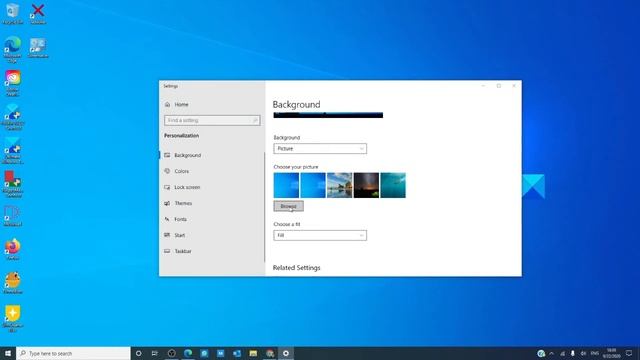This screenshot has height=360, width=640.
Task: Open Outlook from the taskbar
Action: (237, 353)
